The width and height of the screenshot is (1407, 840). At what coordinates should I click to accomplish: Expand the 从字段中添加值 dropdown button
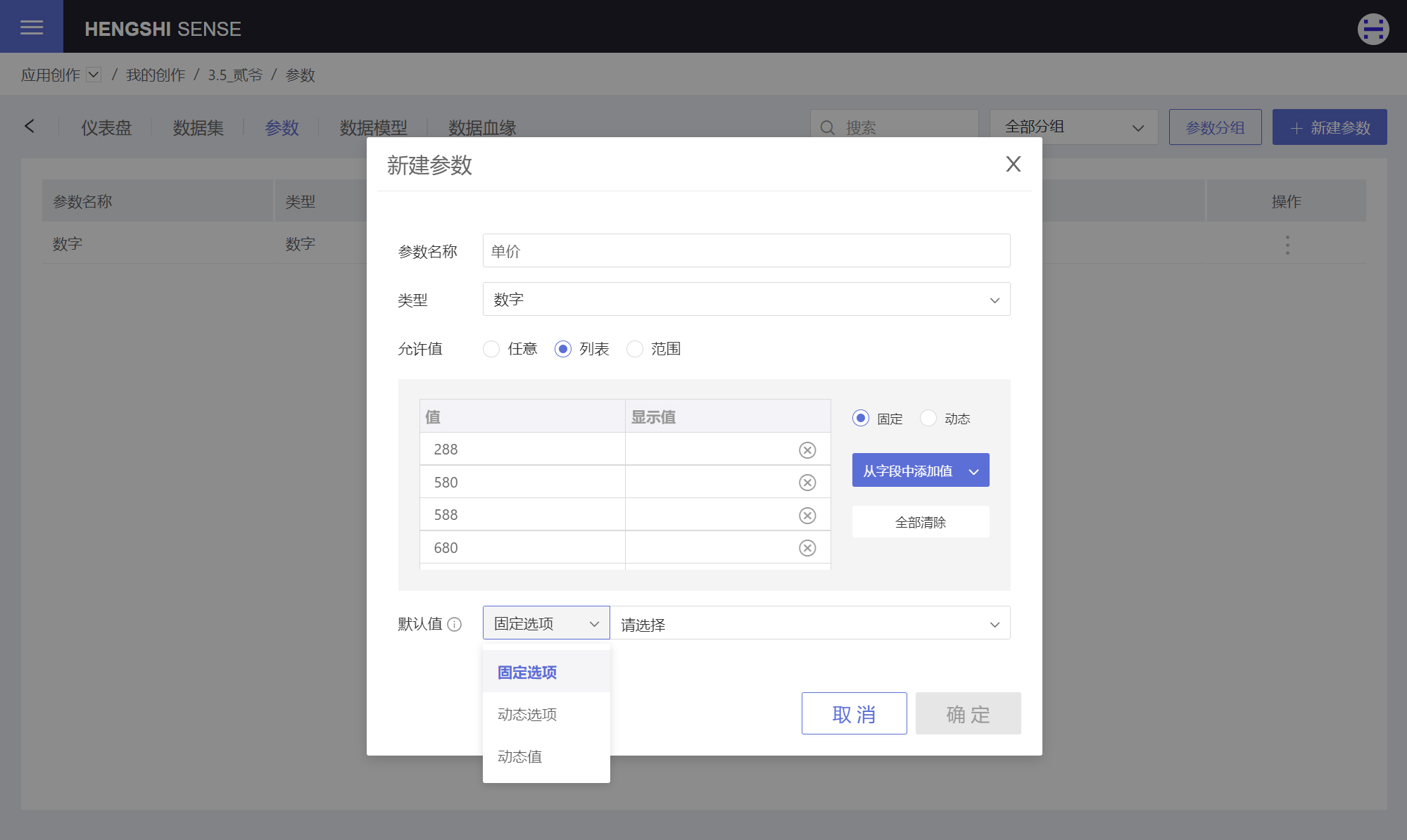point(921,470)
